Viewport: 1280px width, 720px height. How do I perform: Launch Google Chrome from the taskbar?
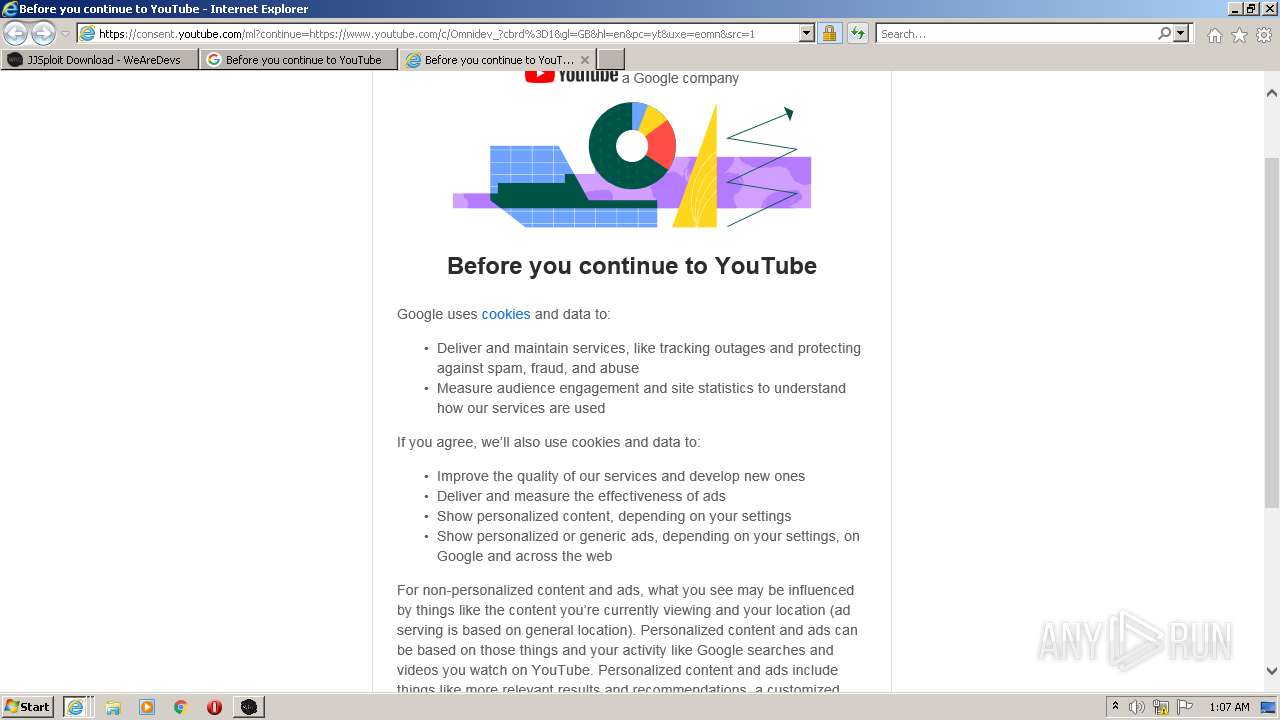[181, 707]
